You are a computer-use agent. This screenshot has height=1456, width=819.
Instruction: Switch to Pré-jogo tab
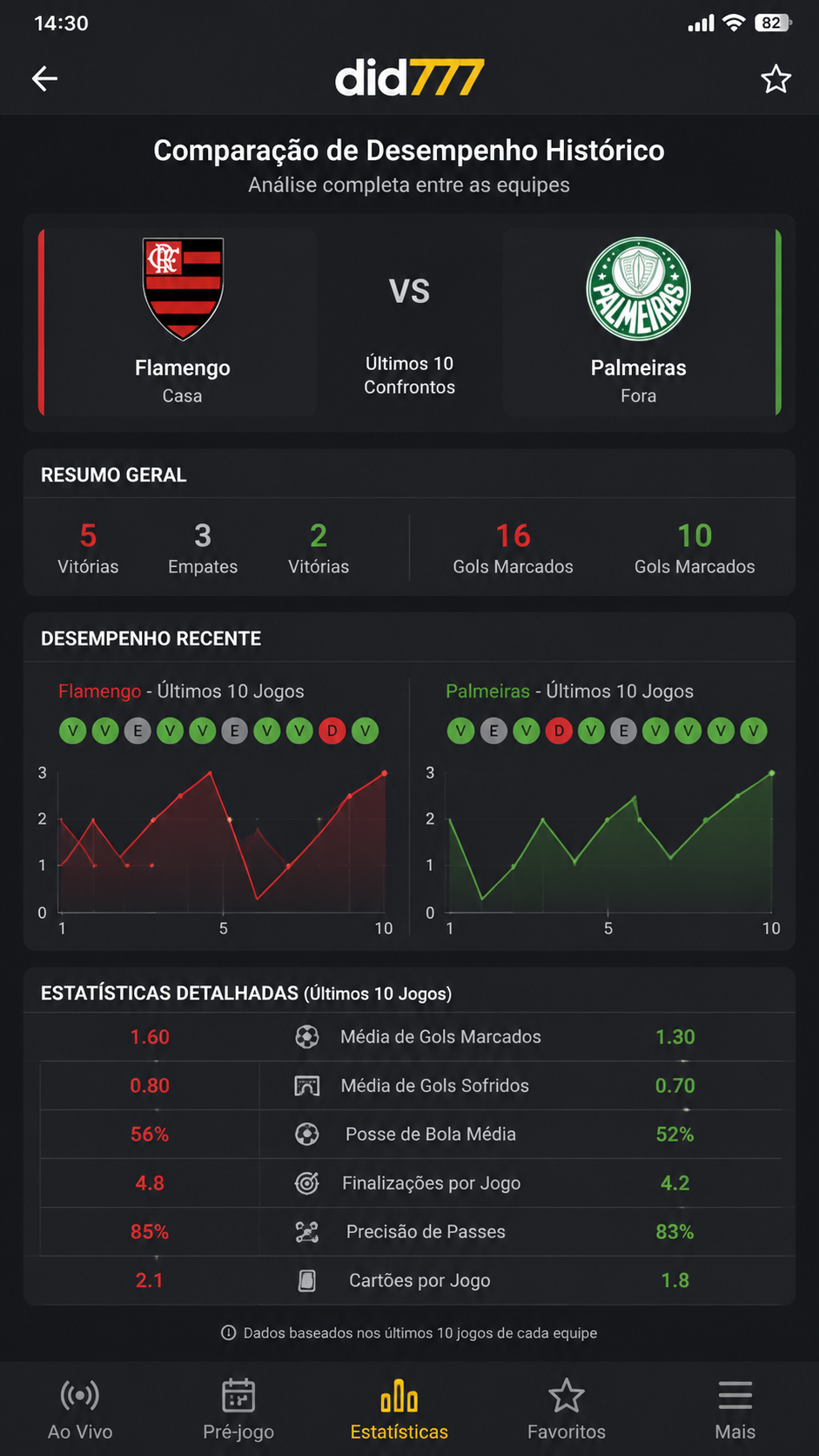238,1410
